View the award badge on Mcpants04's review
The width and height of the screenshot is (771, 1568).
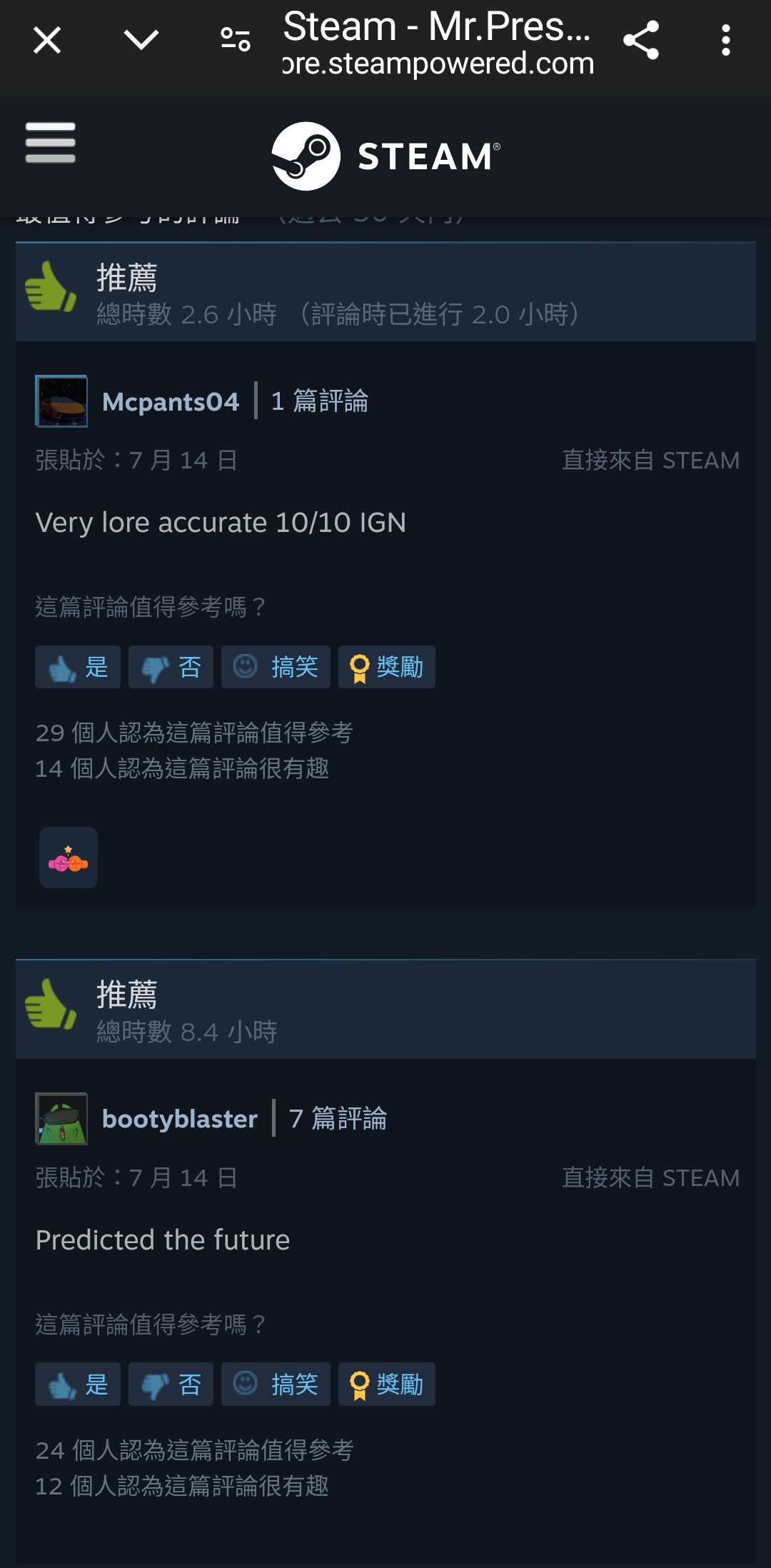[x=69, y=858]
